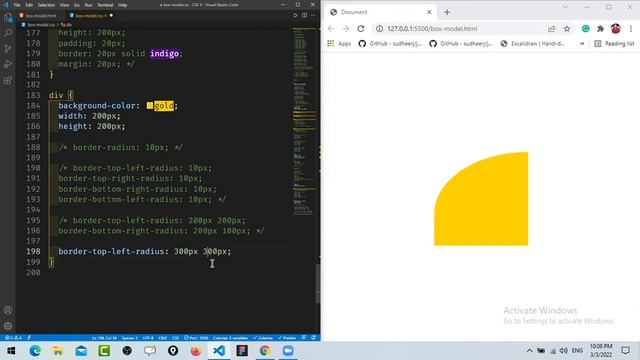The image size is (640, 360).
Task: Open the Windows notification center icon
Action: (x=625, y=351)
